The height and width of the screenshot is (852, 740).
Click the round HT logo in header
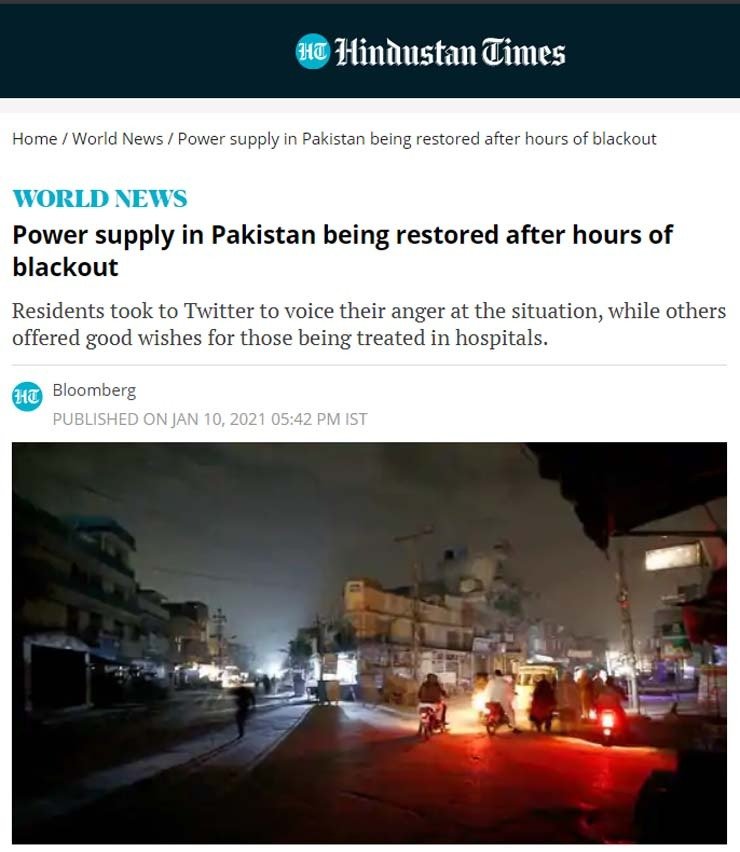[x=312, y=52]
